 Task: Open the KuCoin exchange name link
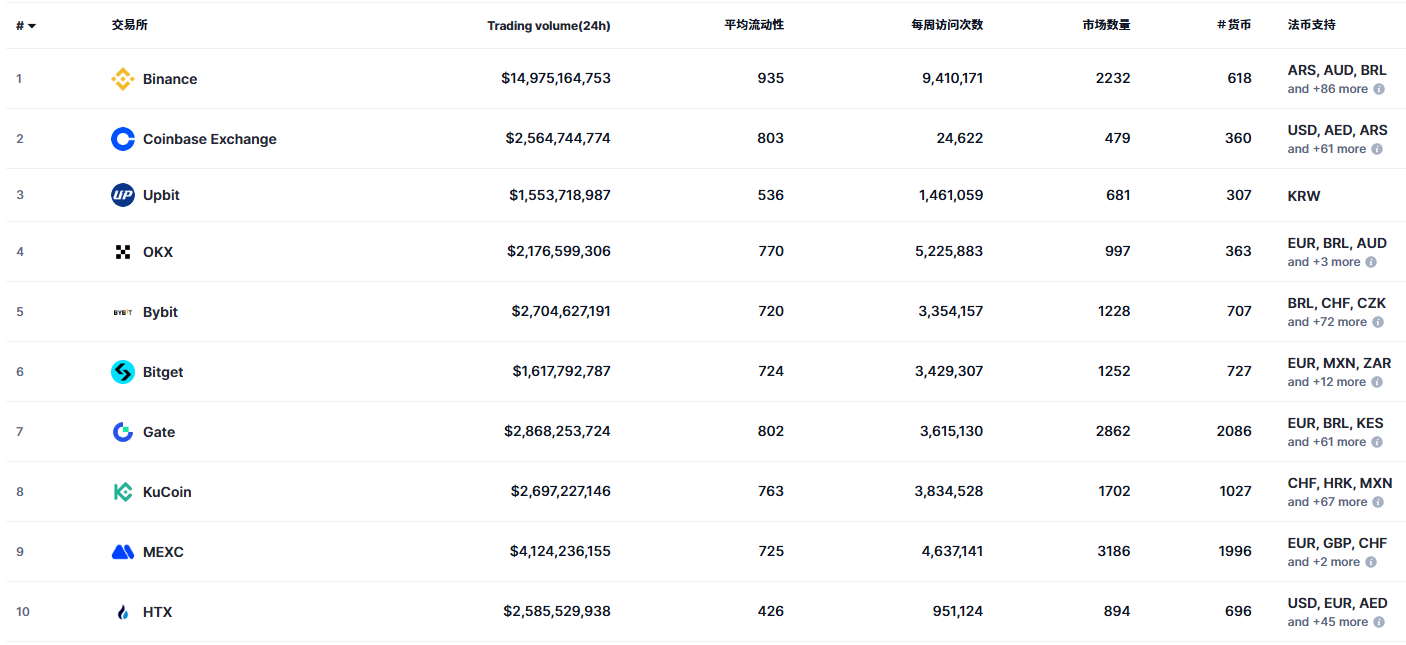pos(167,492)
